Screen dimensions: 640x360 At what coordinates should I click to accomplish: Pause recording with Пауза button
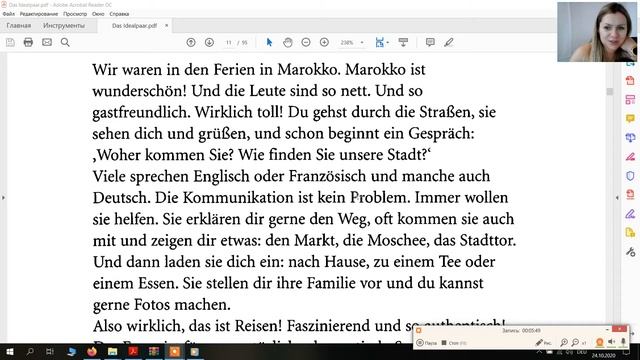coord(427,343)
